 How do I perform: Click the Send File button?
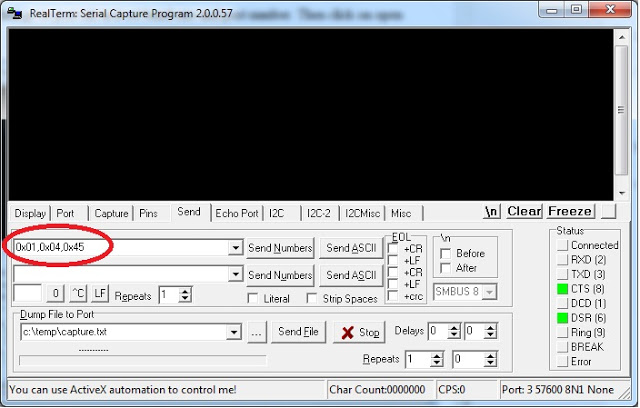coord(298,332)
